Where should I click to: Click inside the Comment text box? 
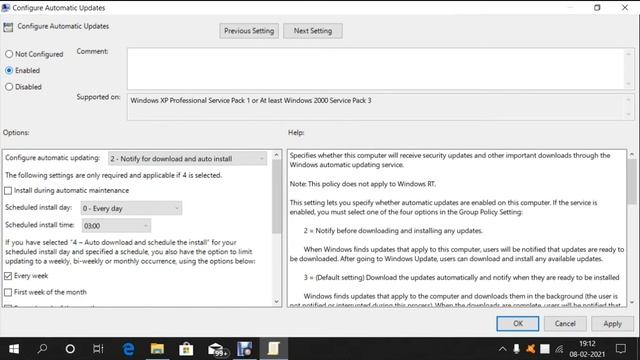tap(376, 69)
